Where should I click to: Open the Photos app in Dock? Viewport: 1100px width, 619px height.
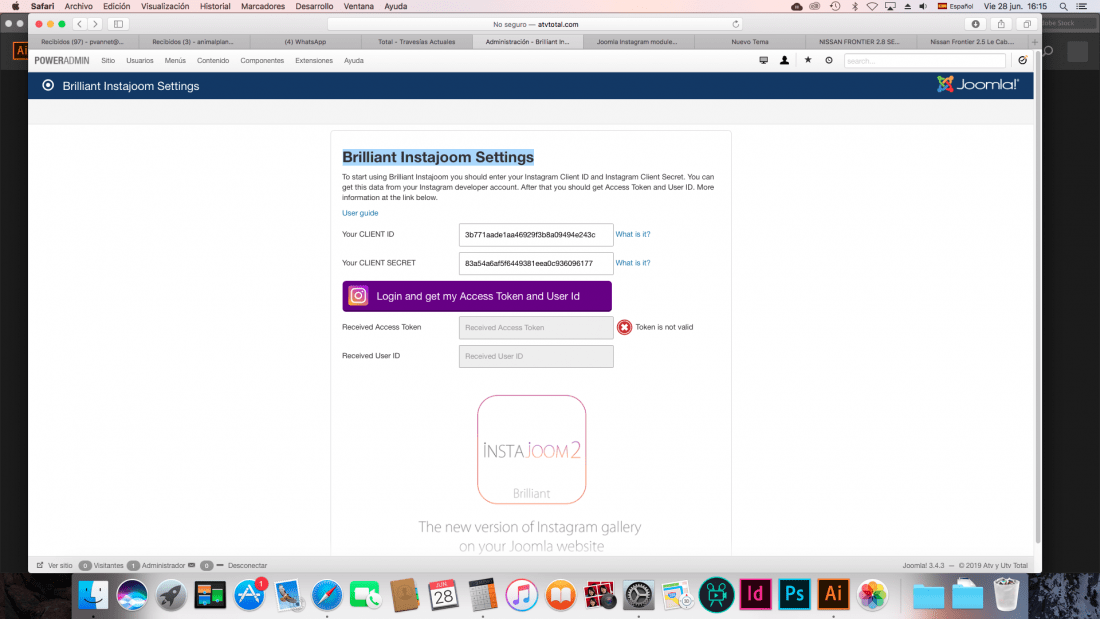872,595
